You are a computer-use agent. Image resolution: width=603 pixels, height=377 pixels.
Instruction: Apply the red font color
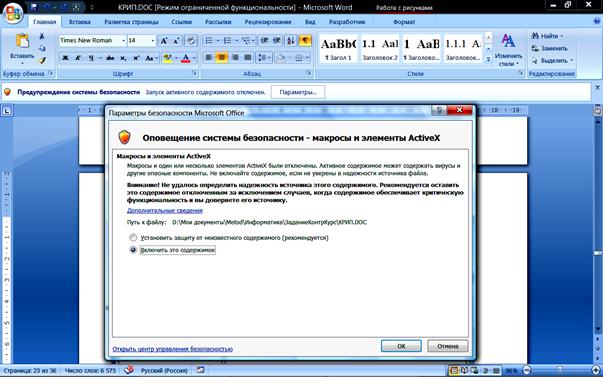pos(186,58)
